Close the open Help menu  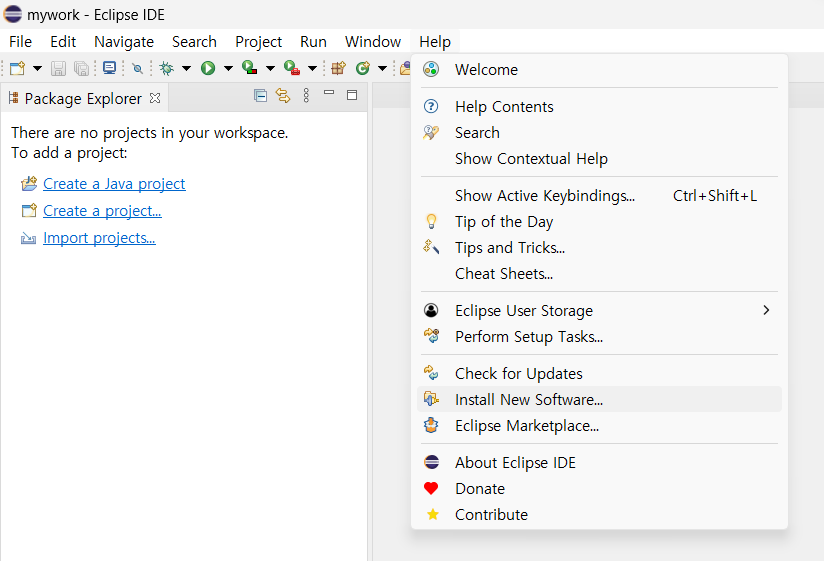point(435,41)
